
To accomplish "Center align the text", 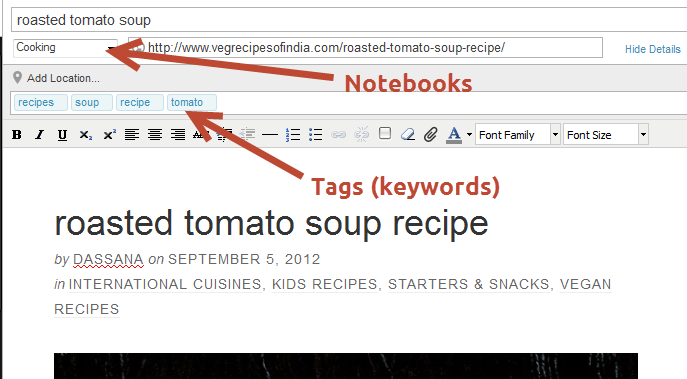I will pyautogui.click(x=155, y=135).
